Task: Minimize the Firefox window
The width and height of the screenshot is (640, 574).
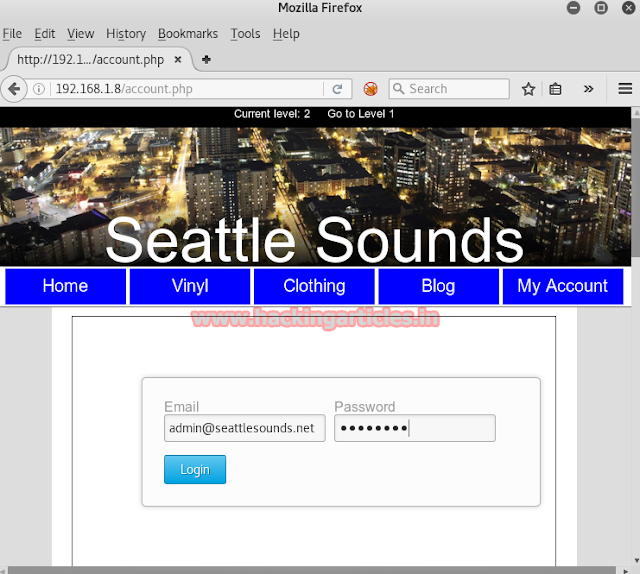Action: point(573,8)
